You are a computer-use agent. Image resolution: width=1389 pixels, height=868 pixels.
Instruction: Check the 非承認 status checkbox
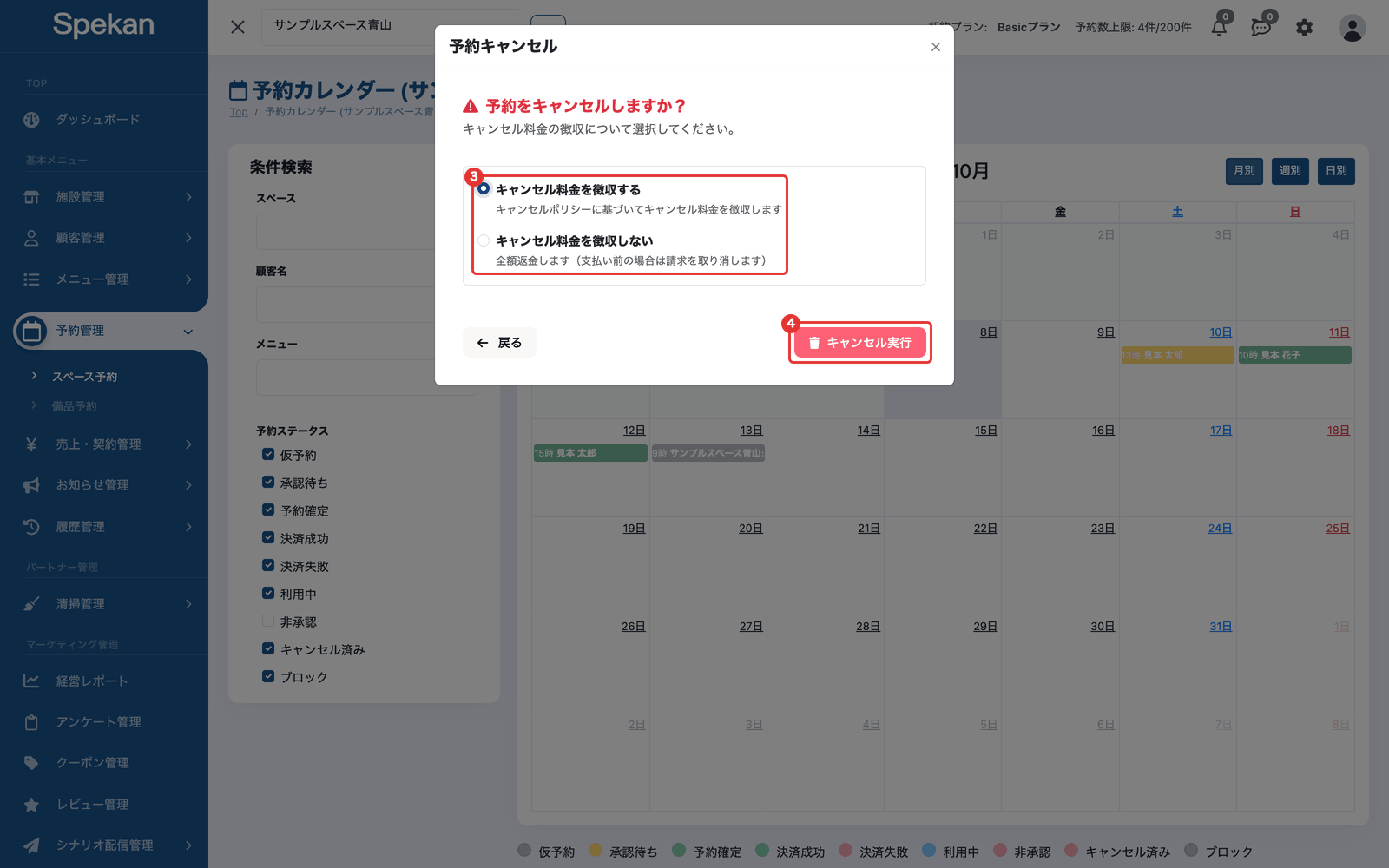pyautogui.click(x=268, y=621)
